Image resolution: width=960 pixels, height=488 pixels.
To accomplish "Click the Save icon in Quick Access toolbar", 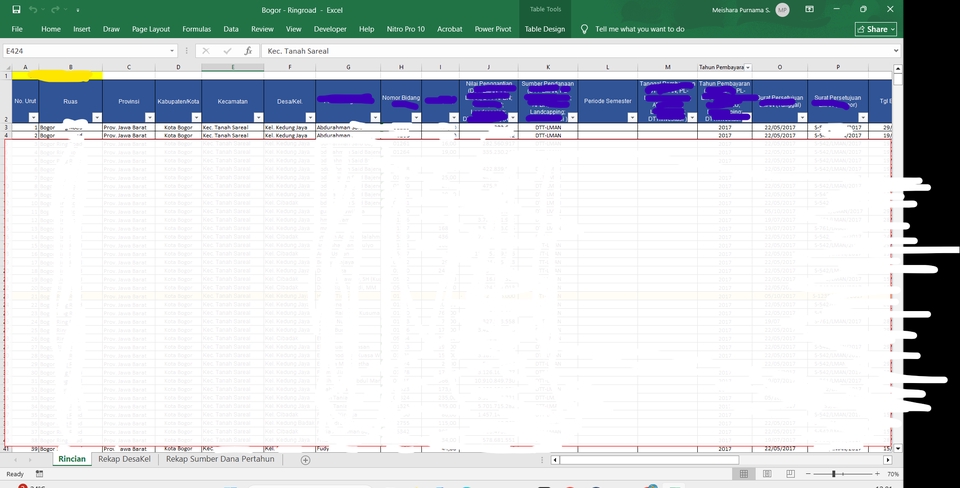I will coord(17,10).
